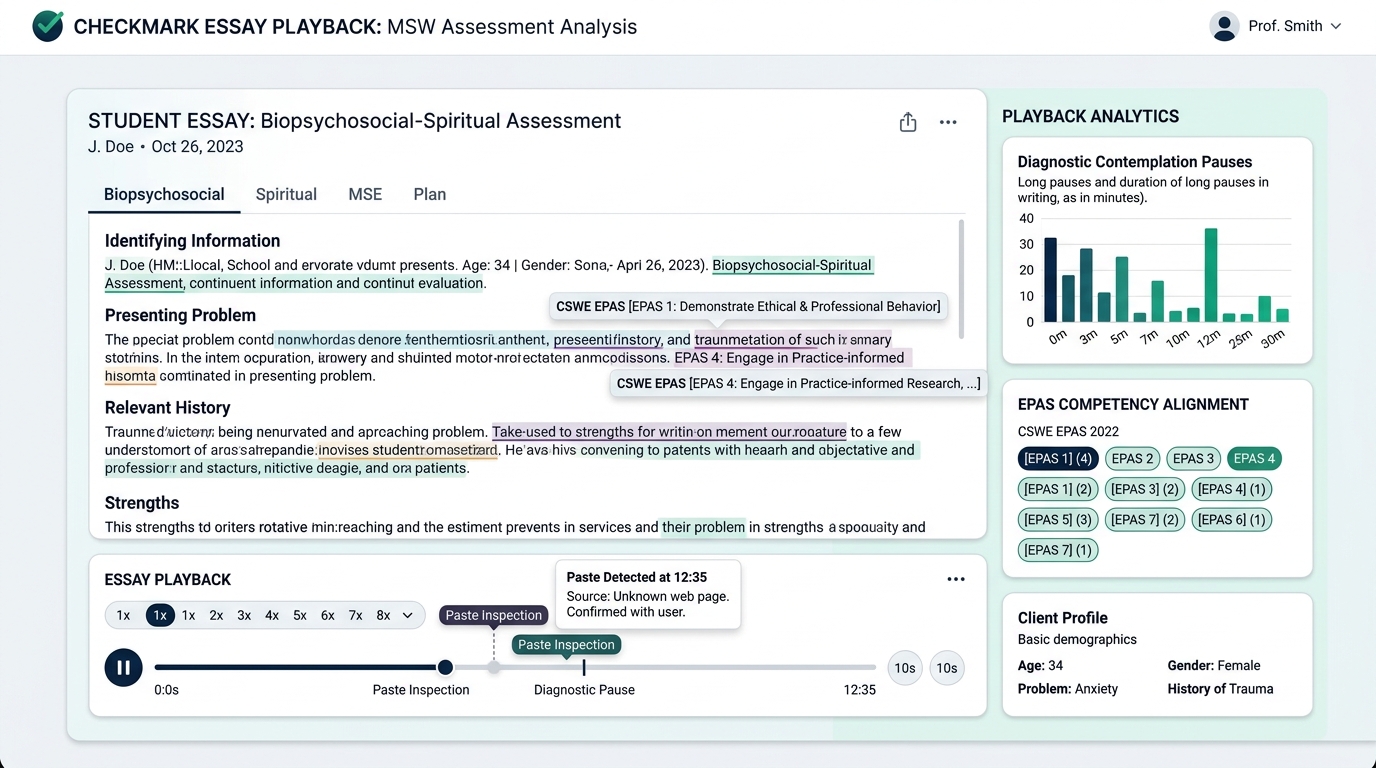Select the [EPAS 1] (2) chip
Screen dimensions: 1376x768
(1058, 489)
